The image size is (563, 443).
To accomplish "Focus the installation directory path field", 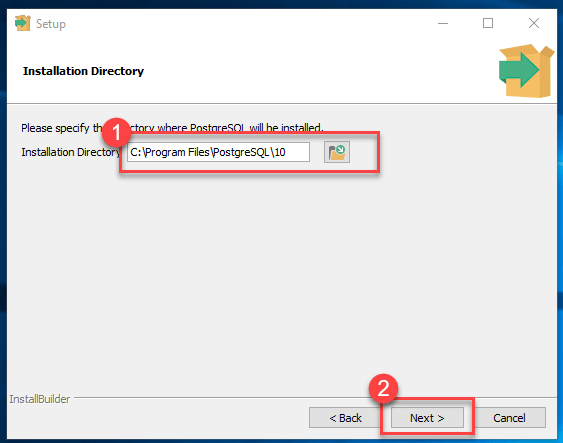I will point(218,152).
